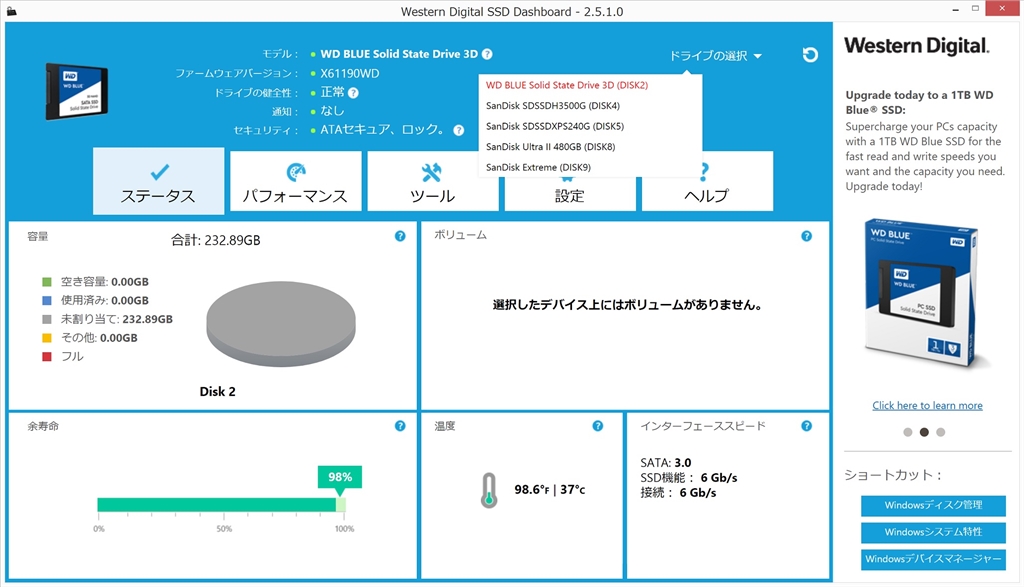
Task: Select first carousel dot in ad panel
Action: [x=908, y=432]
